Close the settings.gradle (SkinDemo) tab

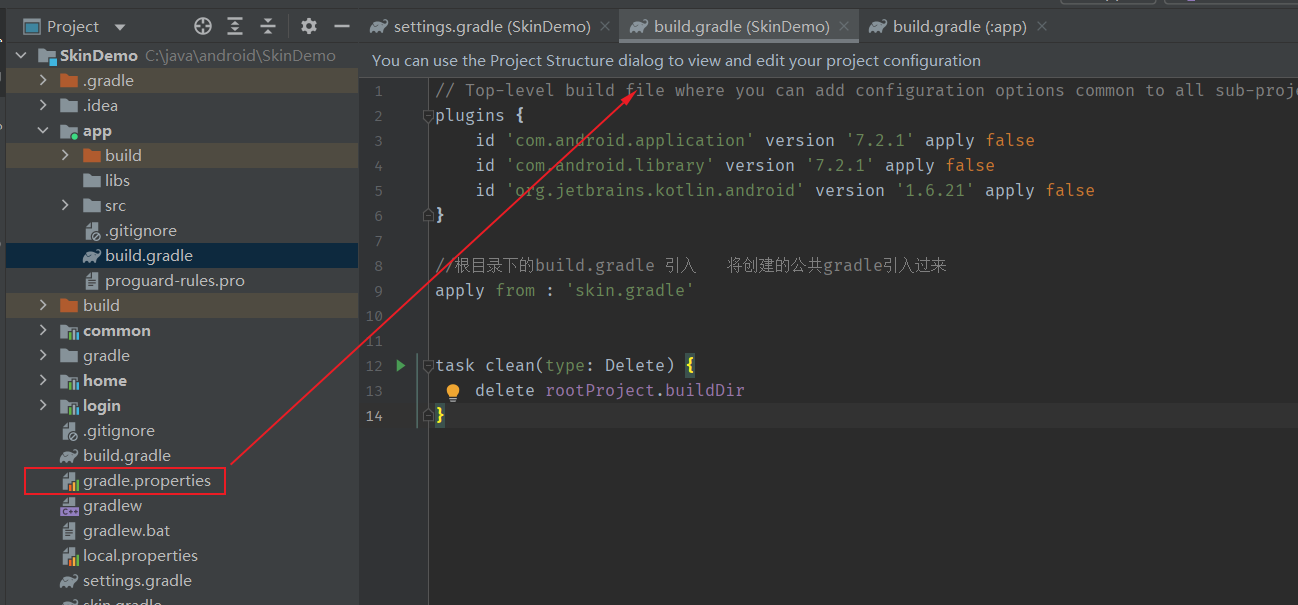(605, 27)
